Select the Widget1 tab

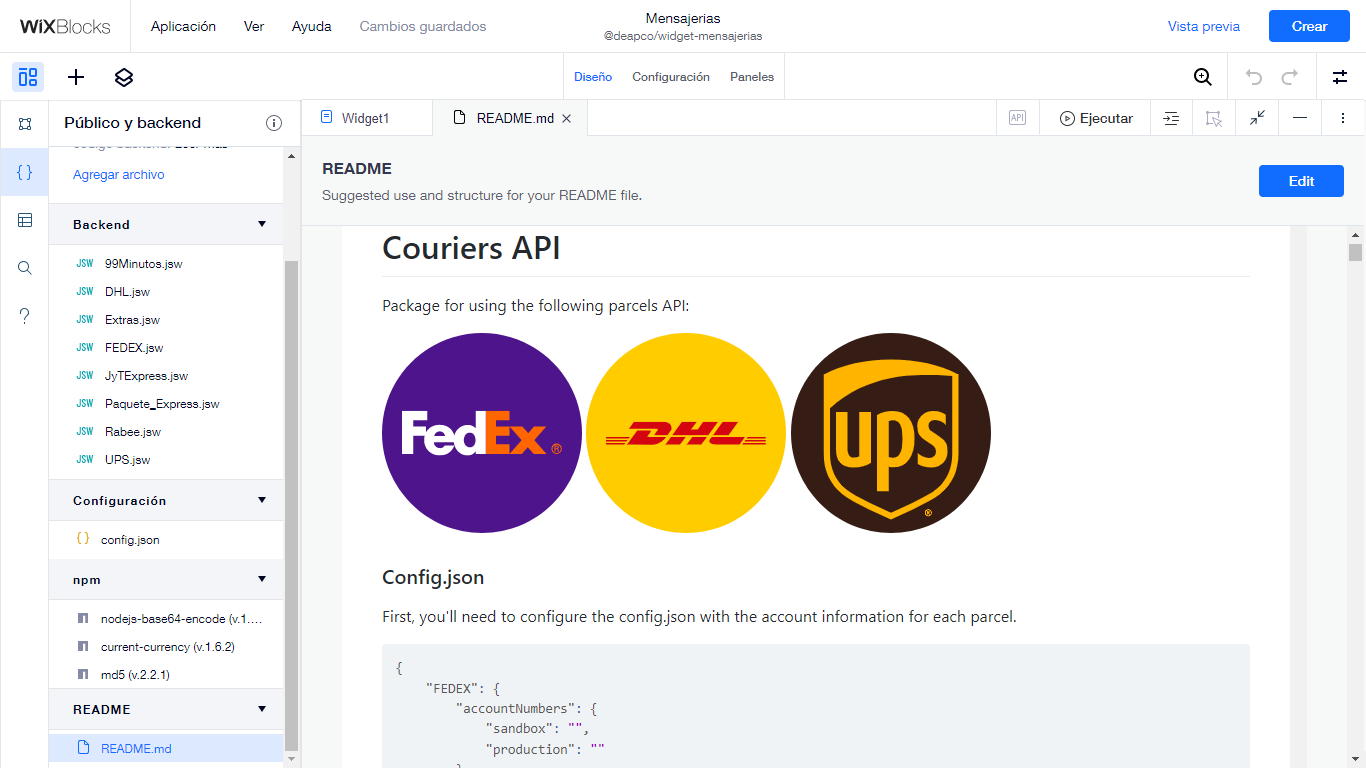(367, 118)
